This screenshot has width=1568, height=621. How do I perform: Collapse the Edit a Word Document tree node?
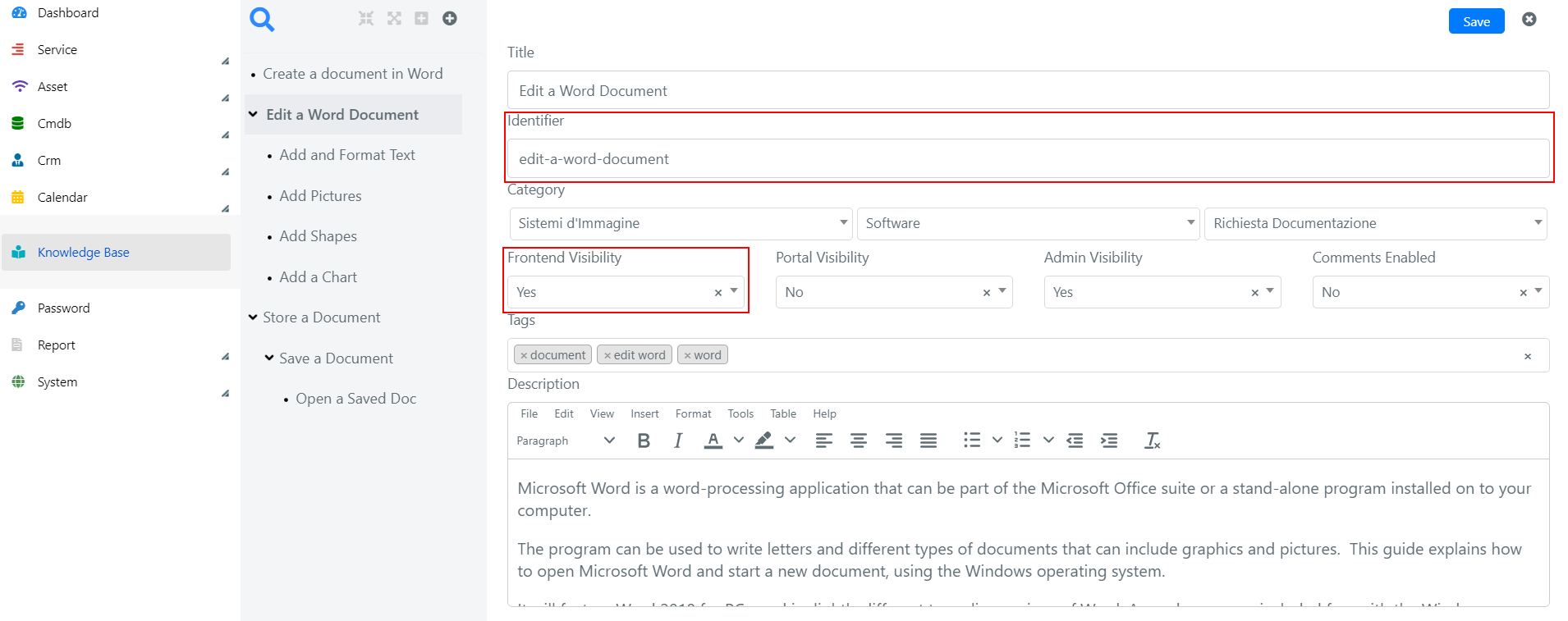[253, 114]
